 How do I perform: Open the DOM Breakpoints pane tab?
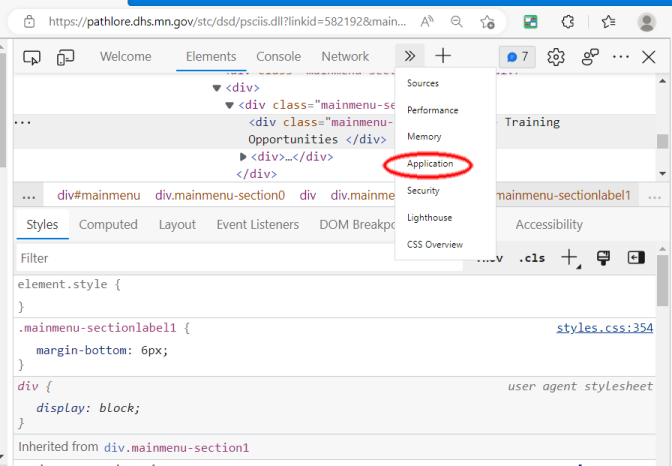[357, 225]
